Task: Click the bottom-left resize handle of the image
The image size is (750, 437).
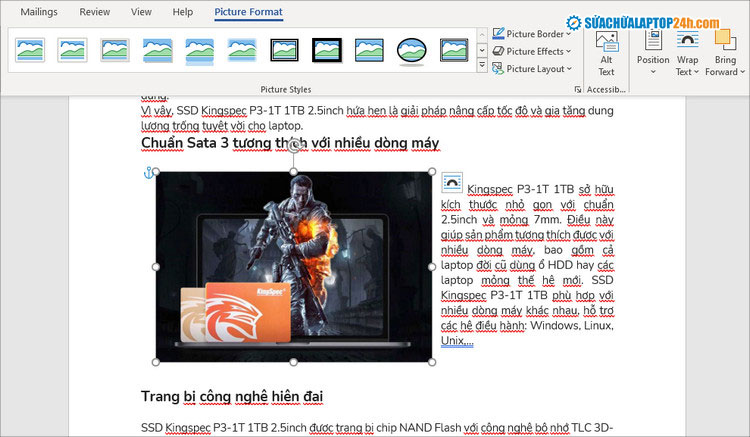Action: [156, 362]
